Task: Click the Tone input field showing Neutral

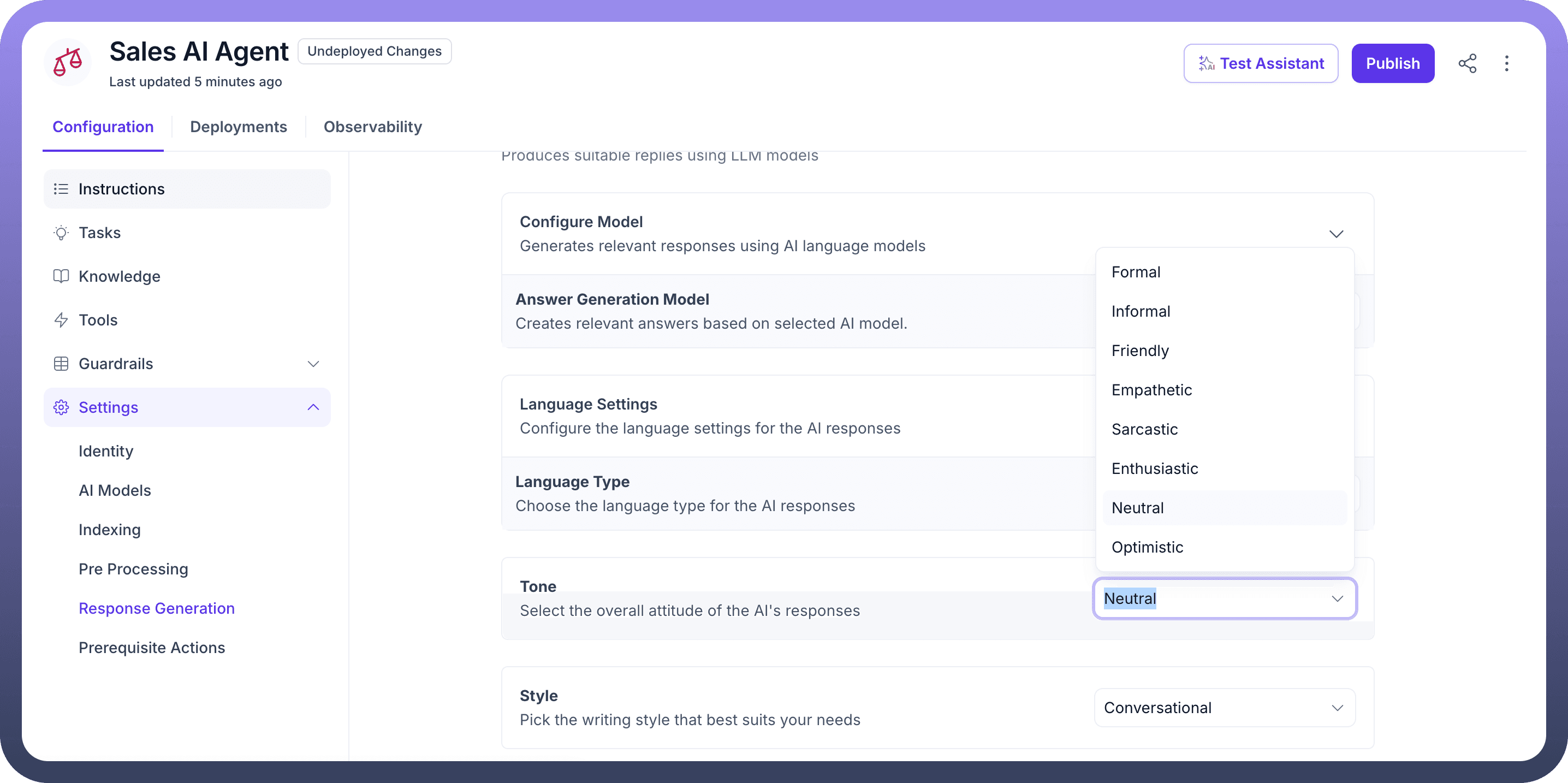Action: point(1211,598)
